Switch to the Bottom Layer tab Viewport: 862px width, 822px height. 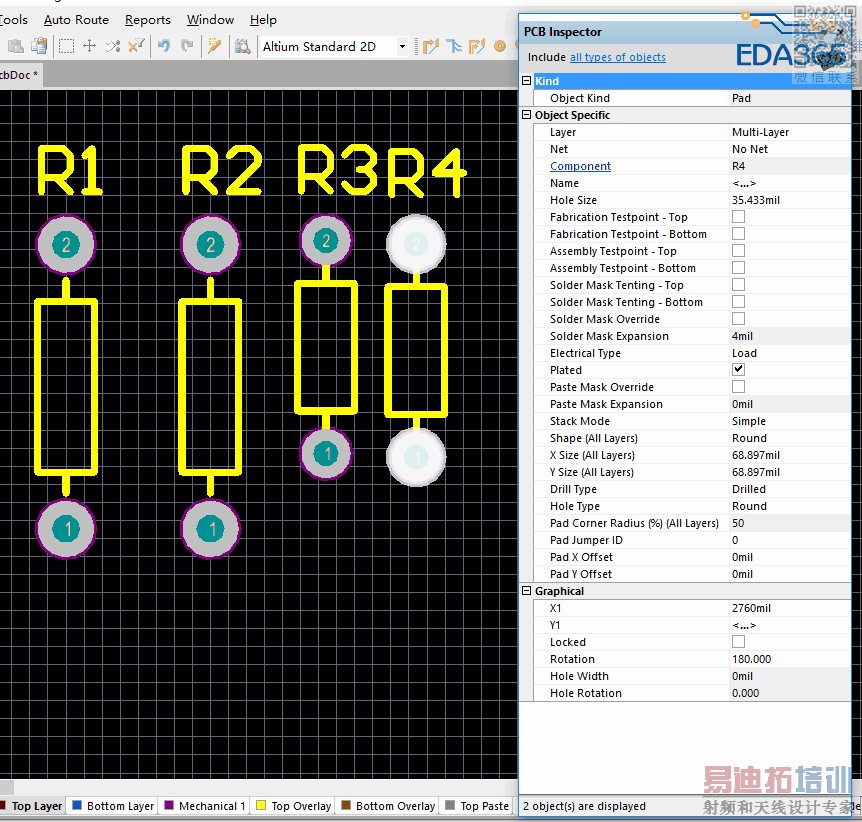point(119,806)
